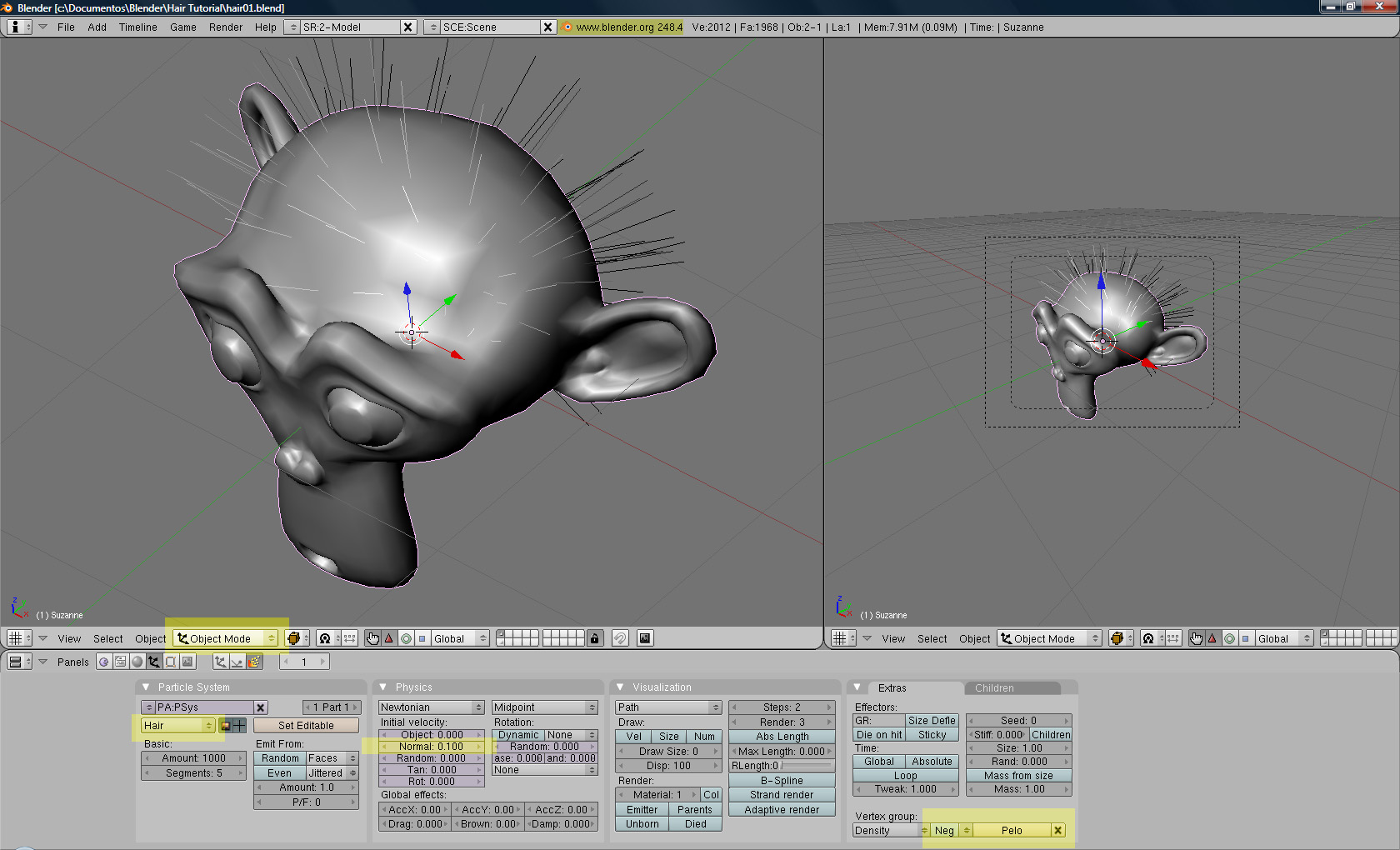Open the Midpoint integrator dropdown

[x=545, y=707]
